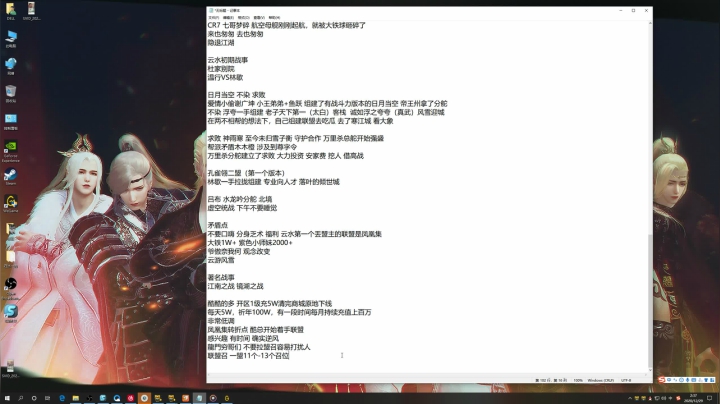
Task: Click the UTF-8 encoding status bar entry
Action: pyautogui.click(x=626, y=380)
